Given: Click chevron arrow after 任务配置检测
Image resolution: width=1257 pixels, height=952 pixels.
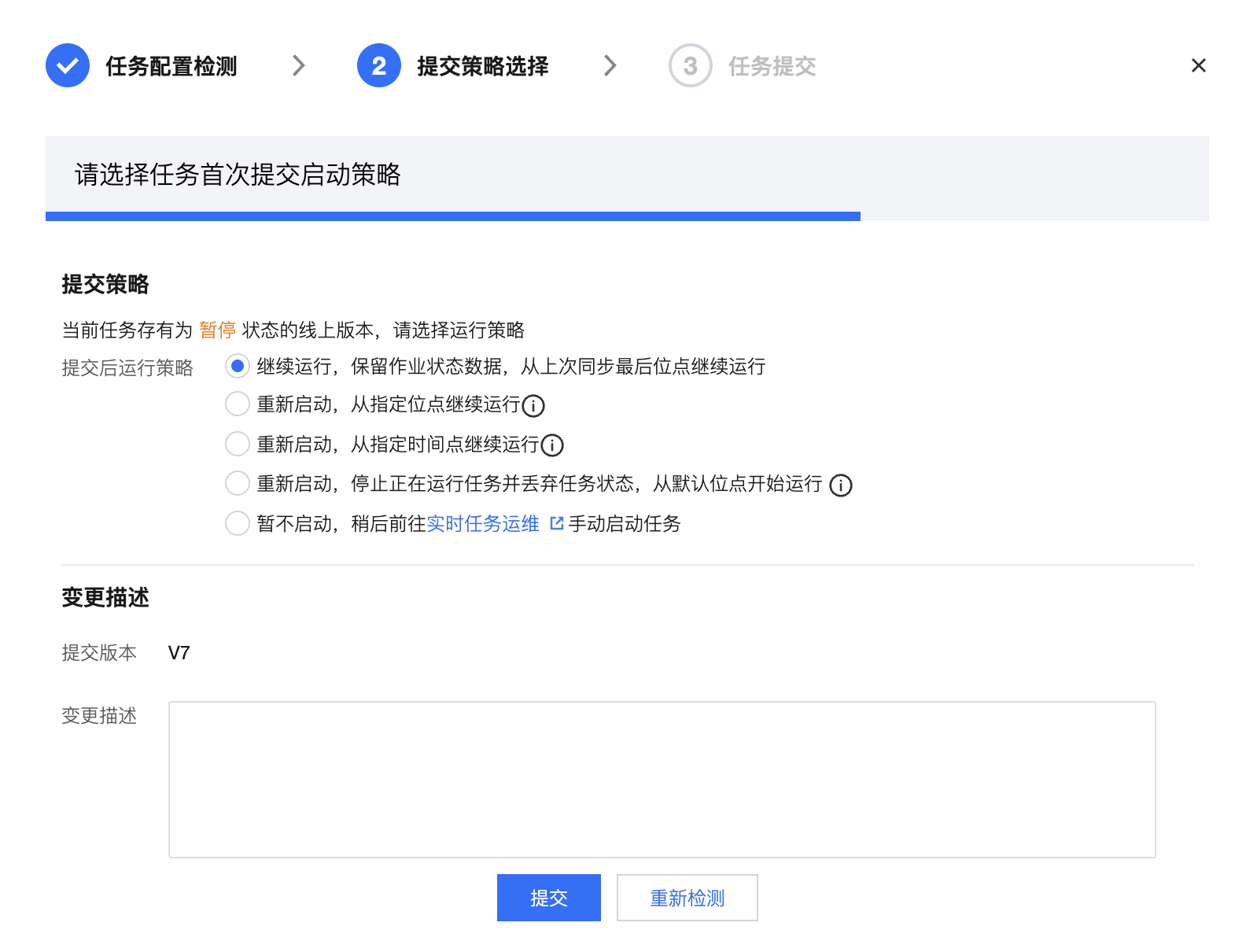Looking at the screenshot, I should (298, 65).
